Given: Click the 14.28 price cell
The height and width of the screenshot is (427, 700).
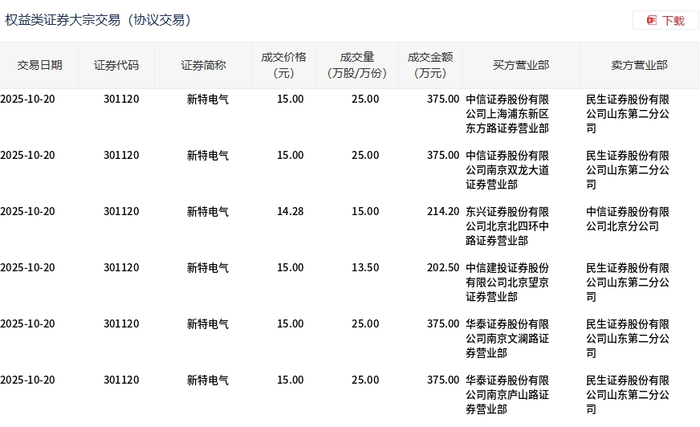Looking at the screenshot, I should (290, 211).
